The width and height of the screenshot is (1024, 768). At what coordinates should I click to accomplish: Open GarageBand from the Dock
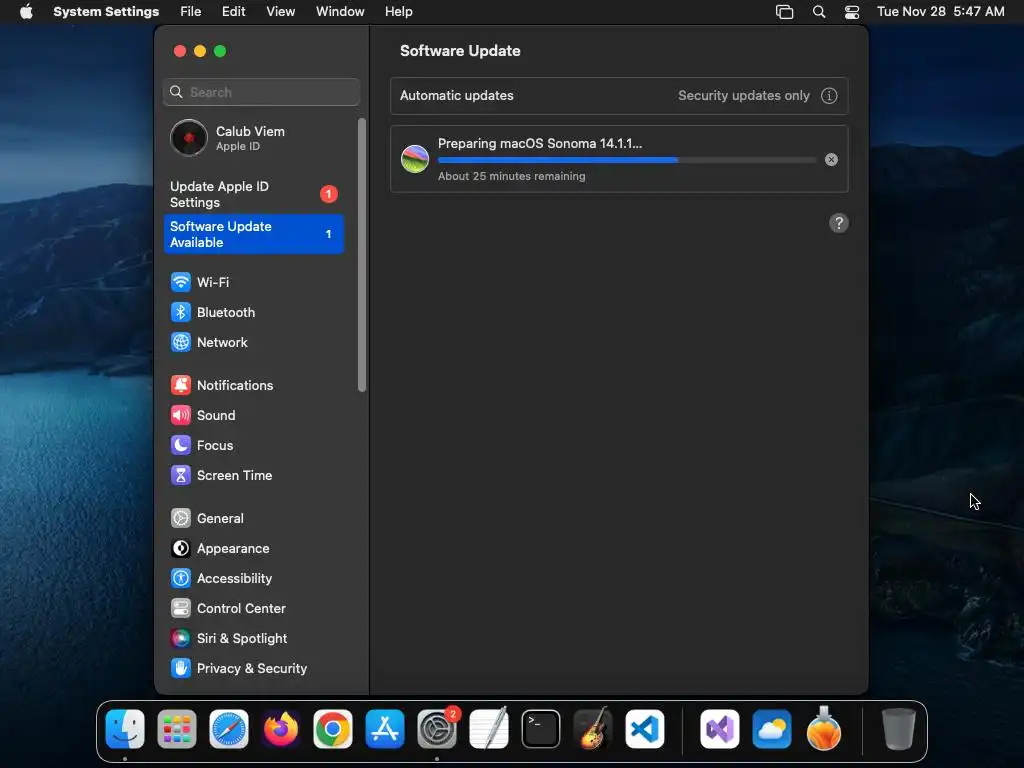coord(593,729)
